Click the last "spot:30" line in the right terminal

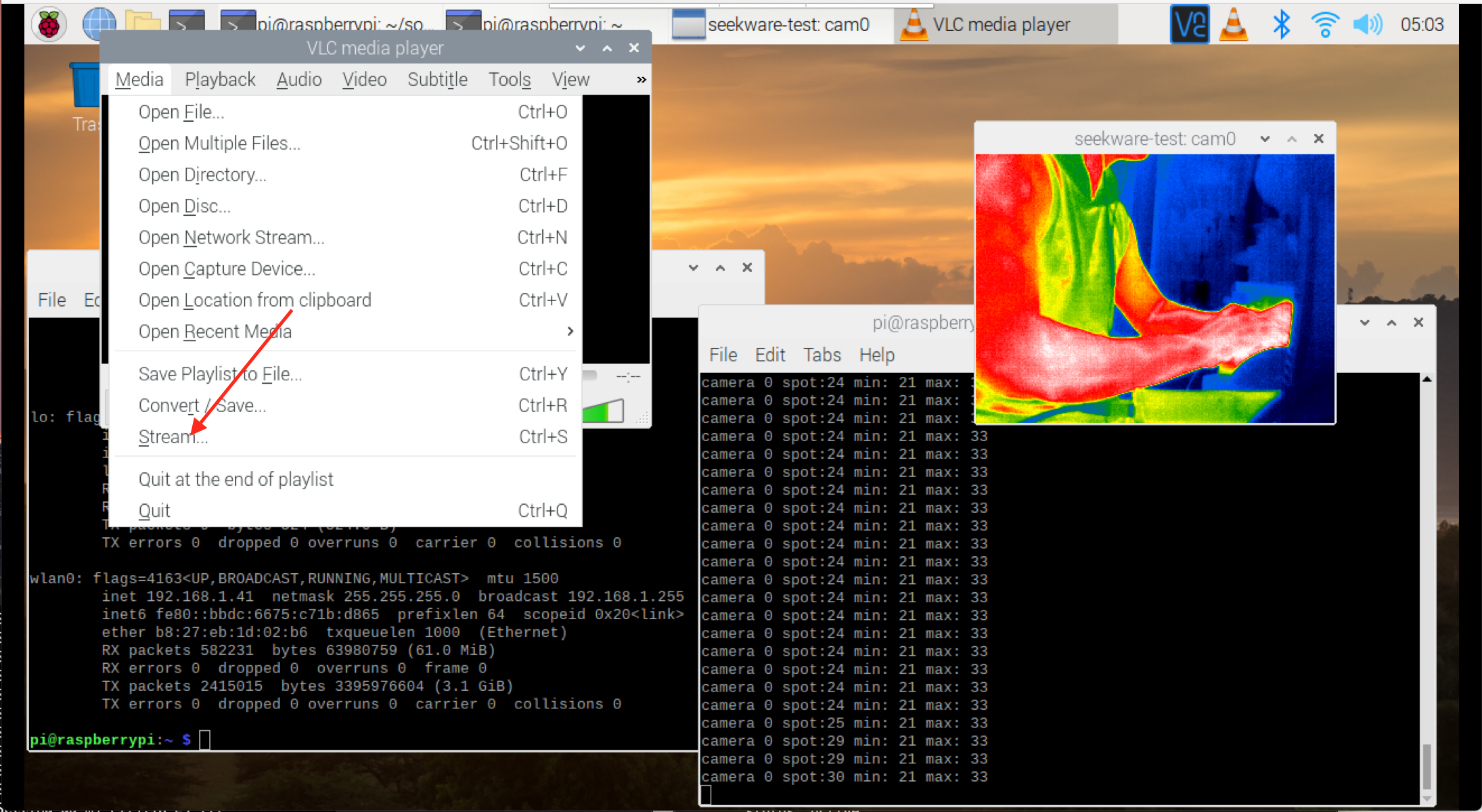pos(845,777)
